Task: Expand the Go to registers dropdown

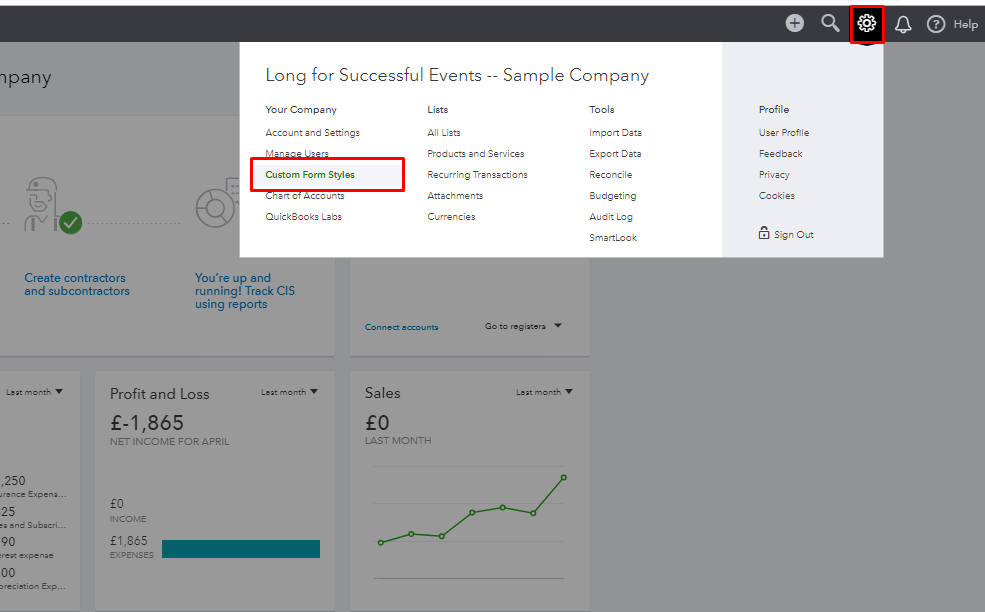Action: 523,326
